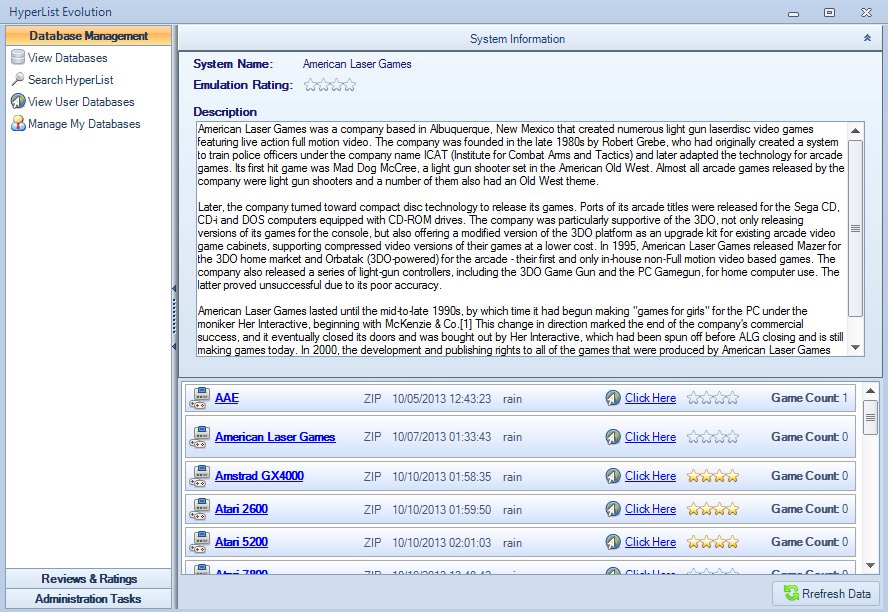Select the Database Management tab

(x=88, y=36)
